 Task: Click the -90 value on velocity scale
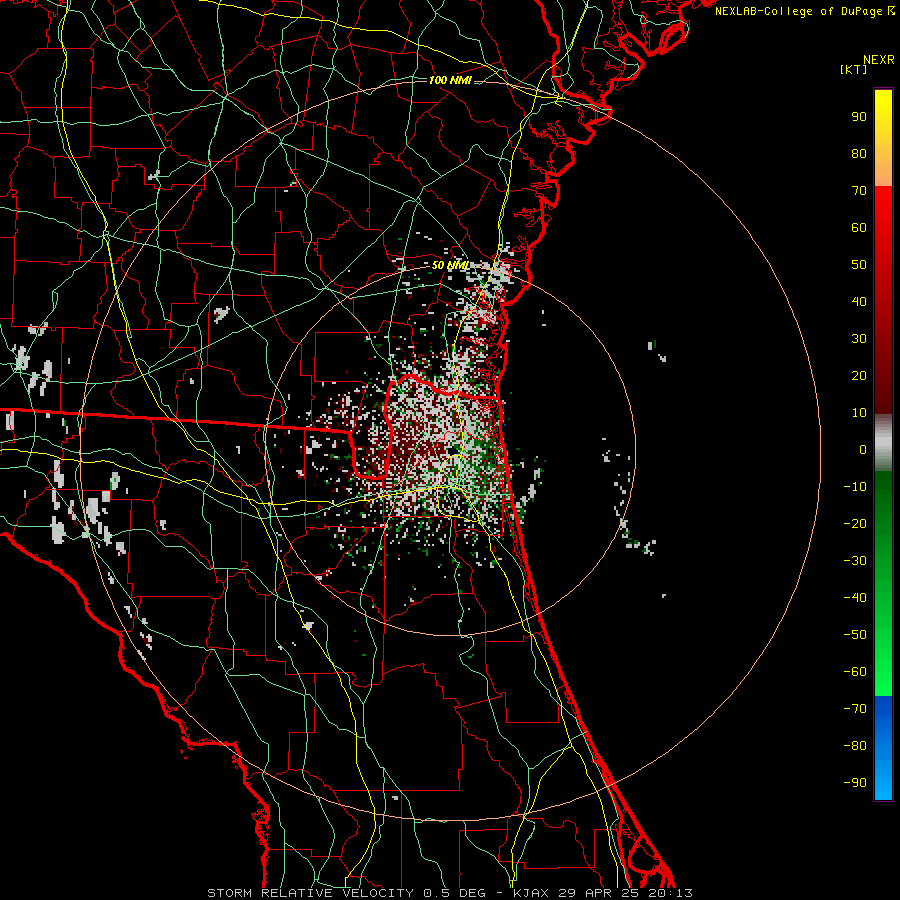(x=855, y=783)
